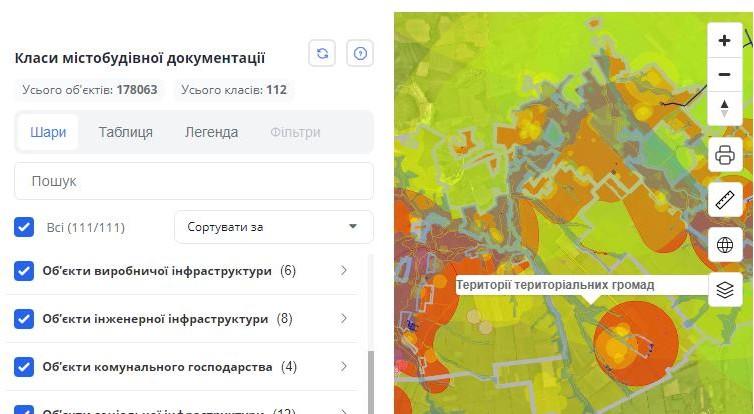
Task: Uncheck the Всі (111/111) checkbox
Action: click(25, 227)
